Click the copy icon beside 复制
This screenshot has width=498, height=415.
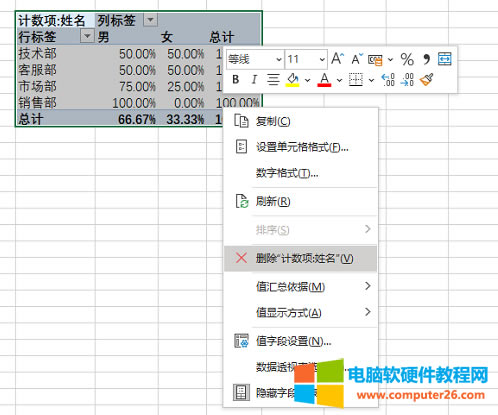click(x=241, y=121)
